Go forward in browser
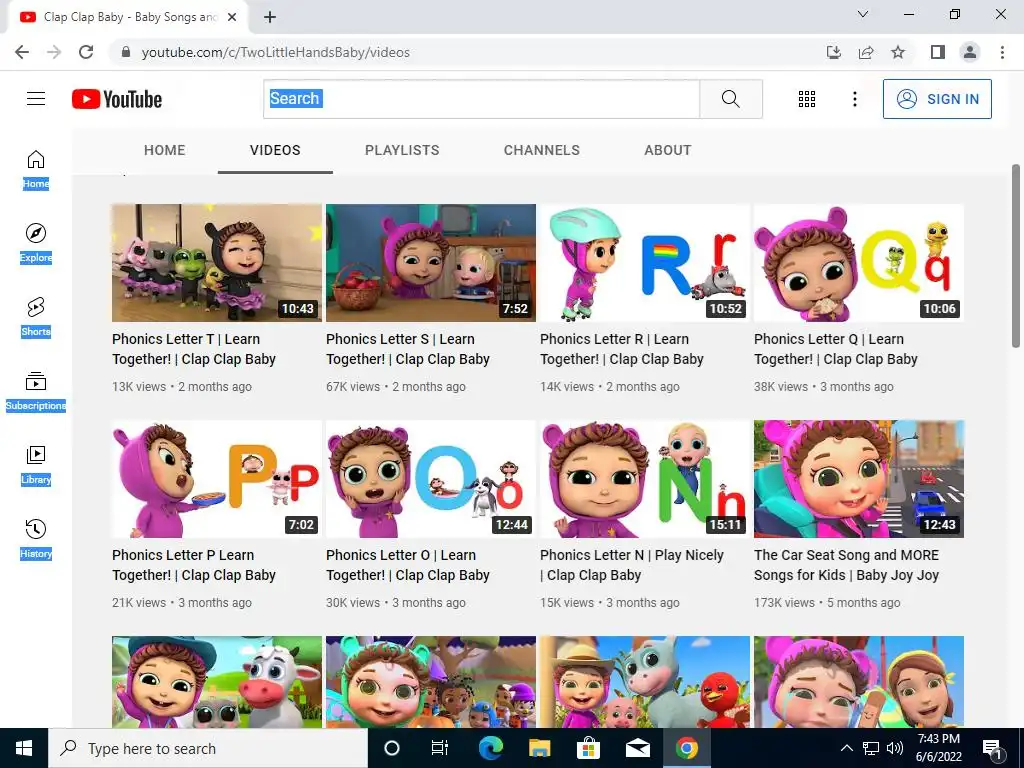Viewport: 1024px width, 768px height. 54,52
